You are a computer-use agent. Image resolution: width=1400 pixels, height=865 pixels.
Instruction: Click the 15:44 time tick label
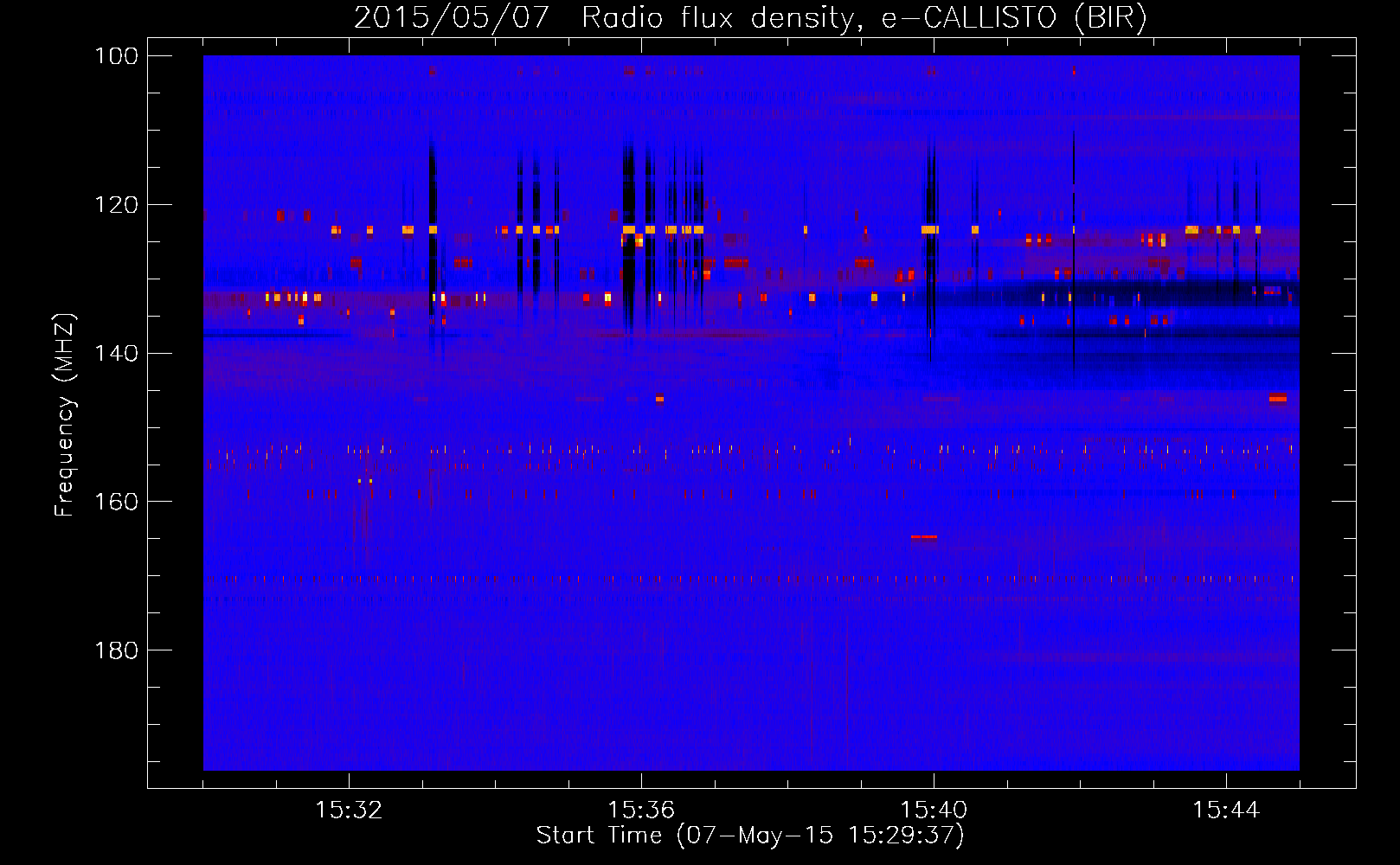click(1226, 810)
